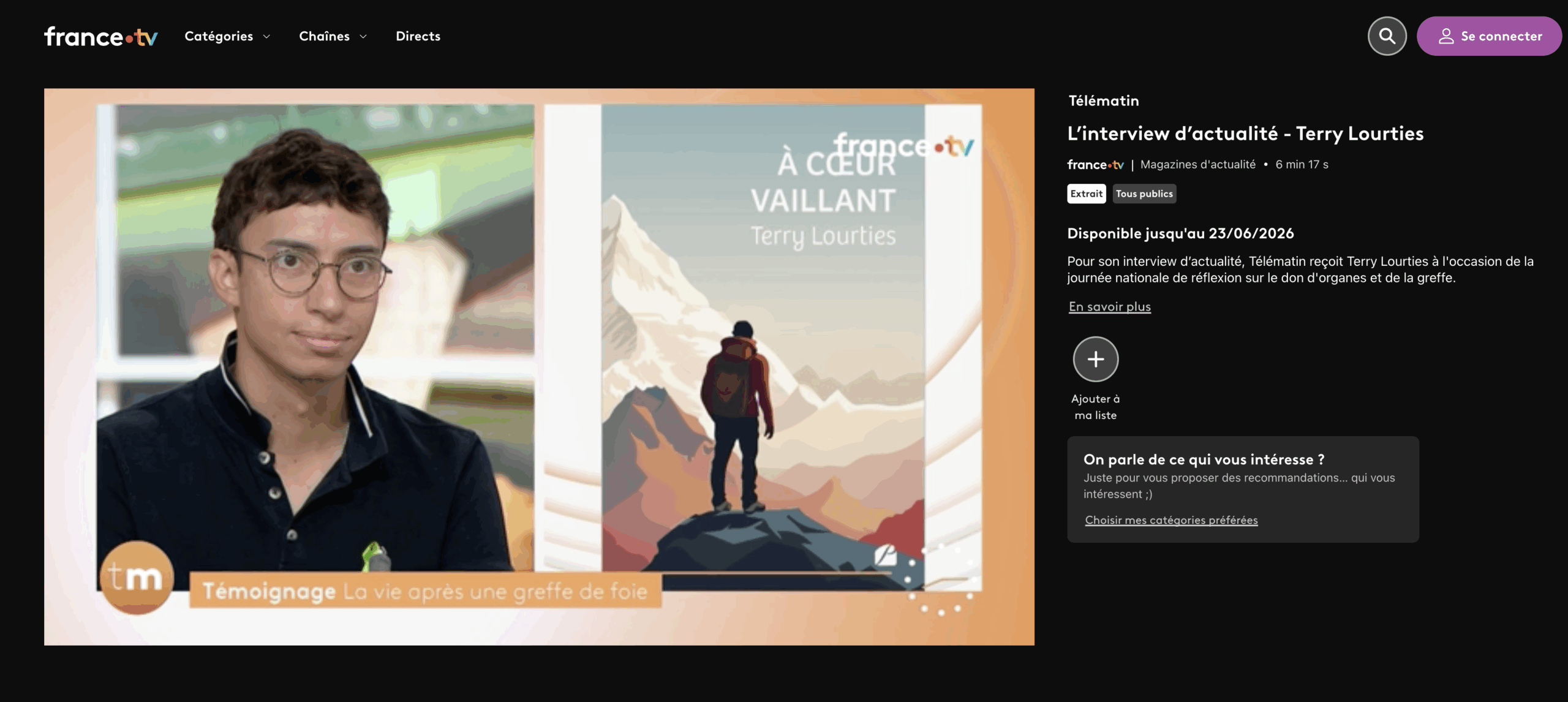This screenshot has height=702, width=1568.
Task: Click Choisir mes catégories préférées link
Action: [1171, 520]
